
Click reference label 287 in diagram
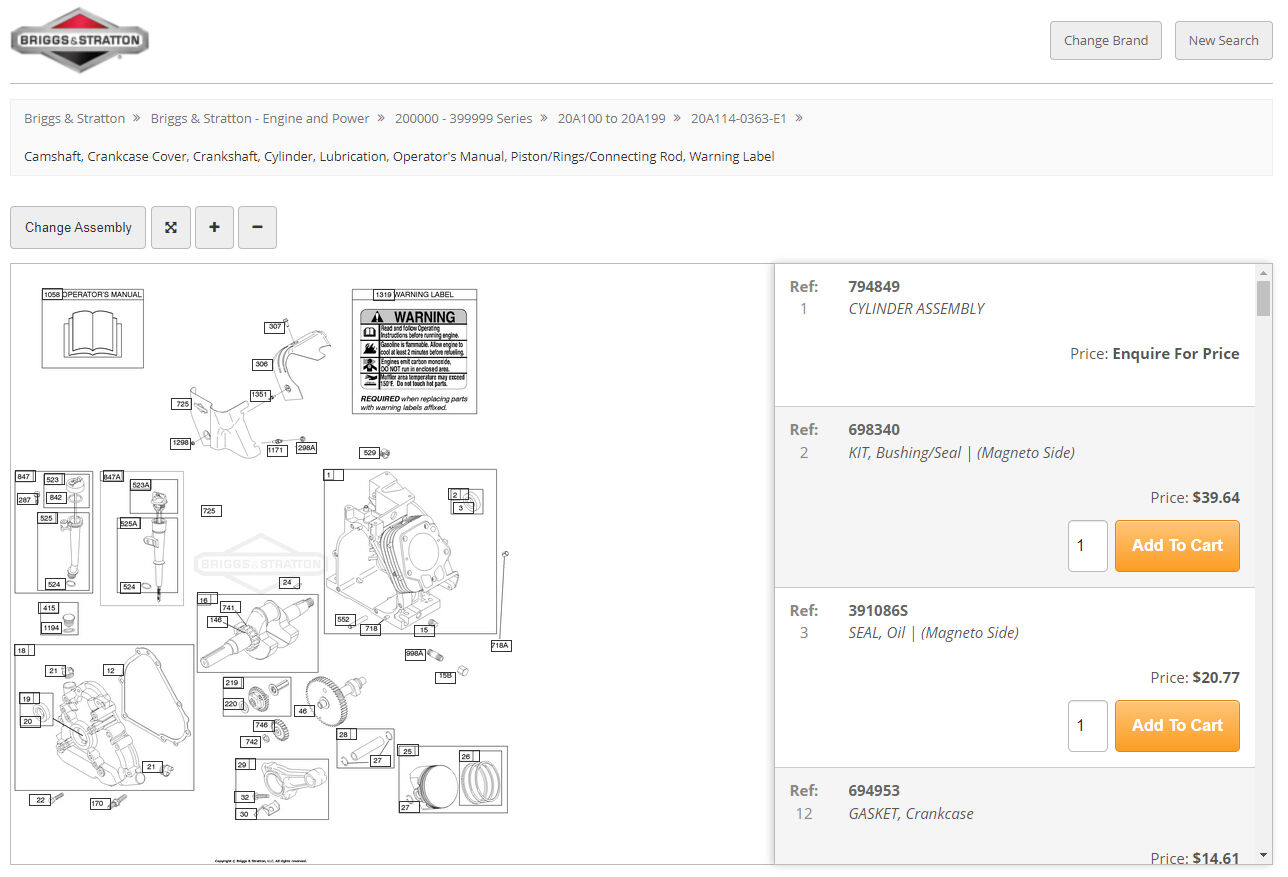24,499
